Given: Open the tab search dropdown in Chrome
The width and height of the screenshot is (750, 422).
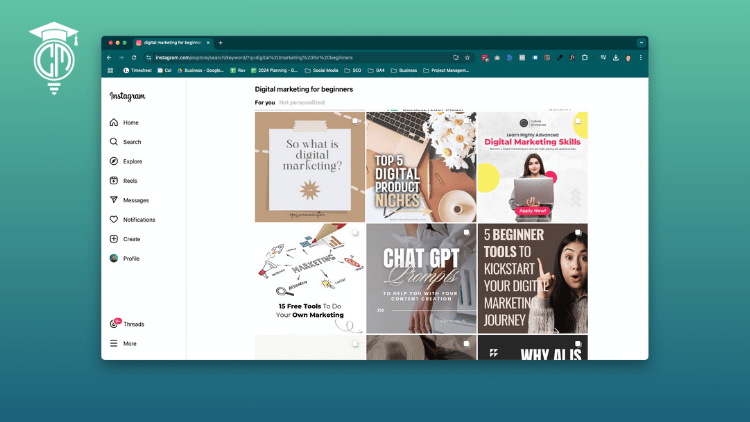Looking at the screenshot, I should 641,43.
